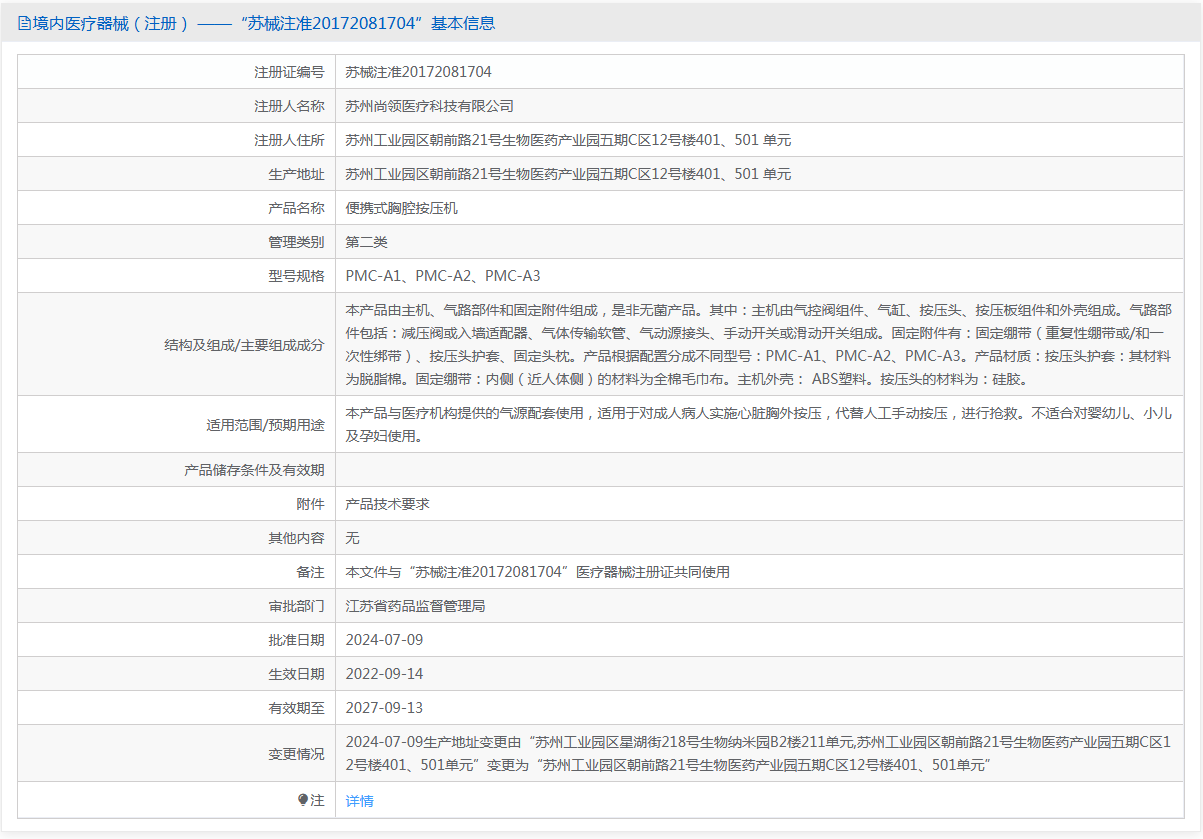Click the lightbulb icon beside 注
The width and height of the screenshot is (1203, 839).
click(303, 801)
